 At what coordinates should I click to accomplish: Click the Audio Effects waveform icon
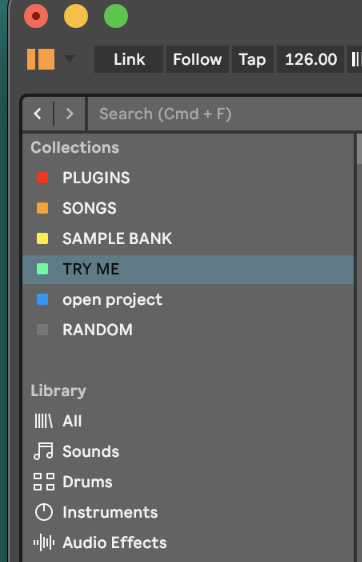(44, 543)
